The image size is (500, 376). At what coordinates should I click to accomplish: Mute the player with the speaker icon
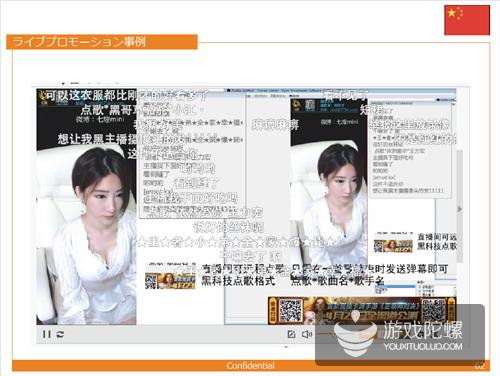[x=307, y=334]
